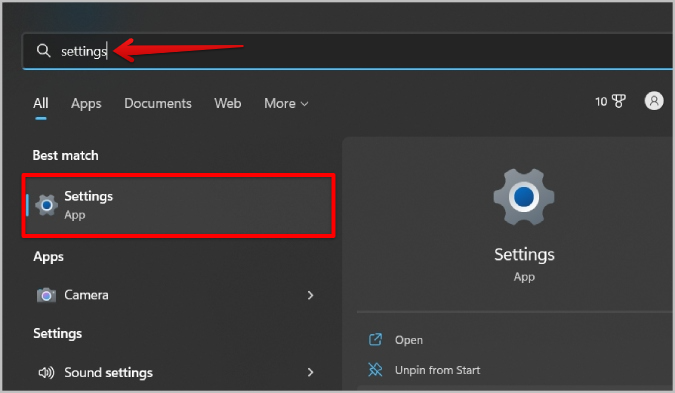Click the Unpin from Start pin icon
Viewport: 675px width, 393px height.
click(x=375, y=370)
